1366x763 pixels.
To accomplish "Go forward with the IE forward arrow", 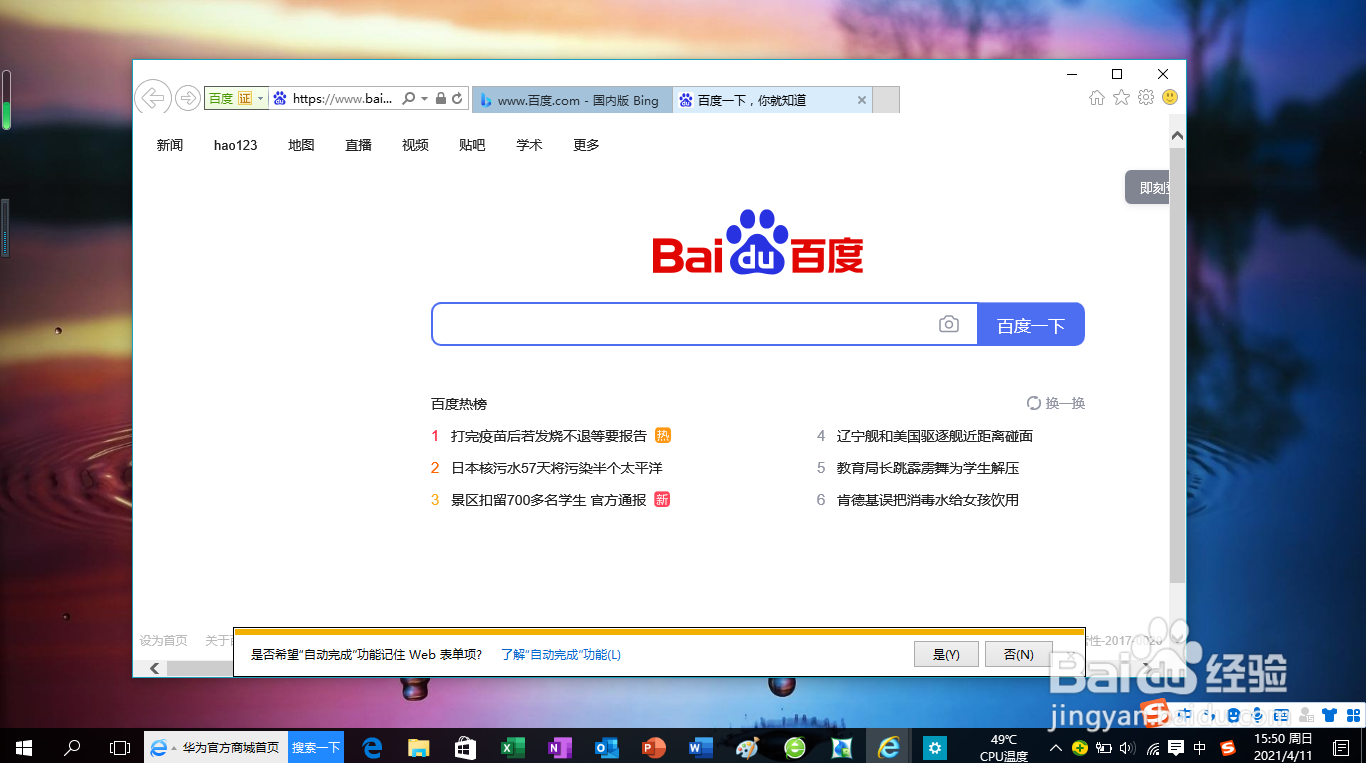I will 187,98.
